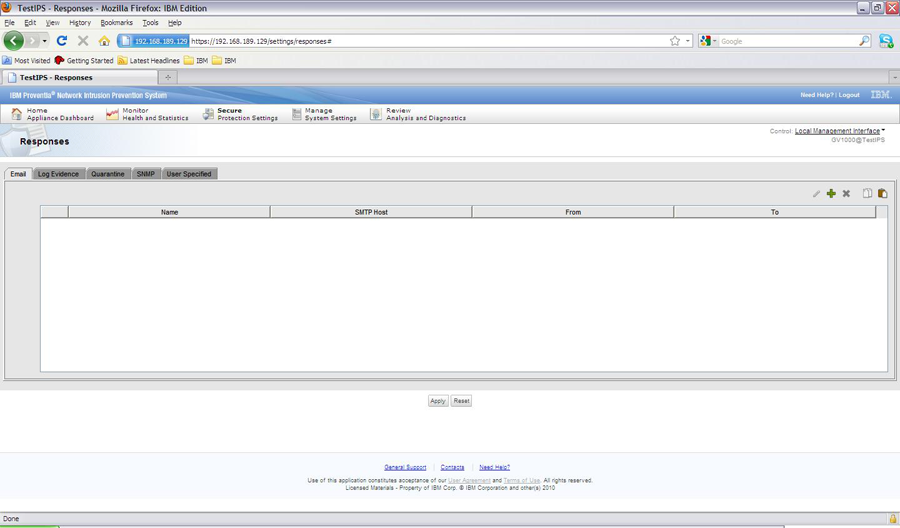900x528 pixels.
Task: Click the top-right Need Help? link
Action: pos(817,95)
